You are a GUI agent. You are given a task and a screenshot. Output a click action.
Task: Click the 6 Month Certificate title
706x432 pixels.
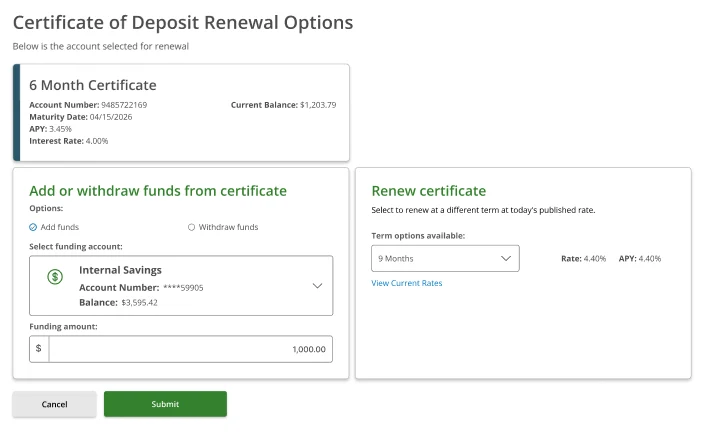[x=93, y=85]
